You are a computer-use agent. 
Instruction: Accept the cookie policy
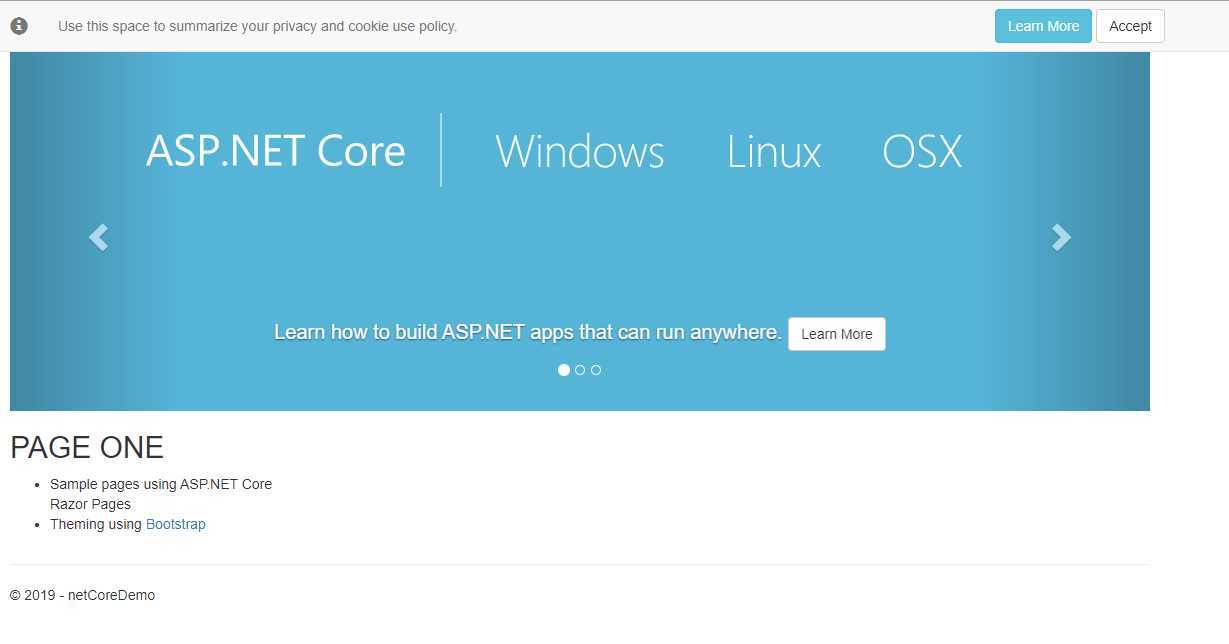1130,26
